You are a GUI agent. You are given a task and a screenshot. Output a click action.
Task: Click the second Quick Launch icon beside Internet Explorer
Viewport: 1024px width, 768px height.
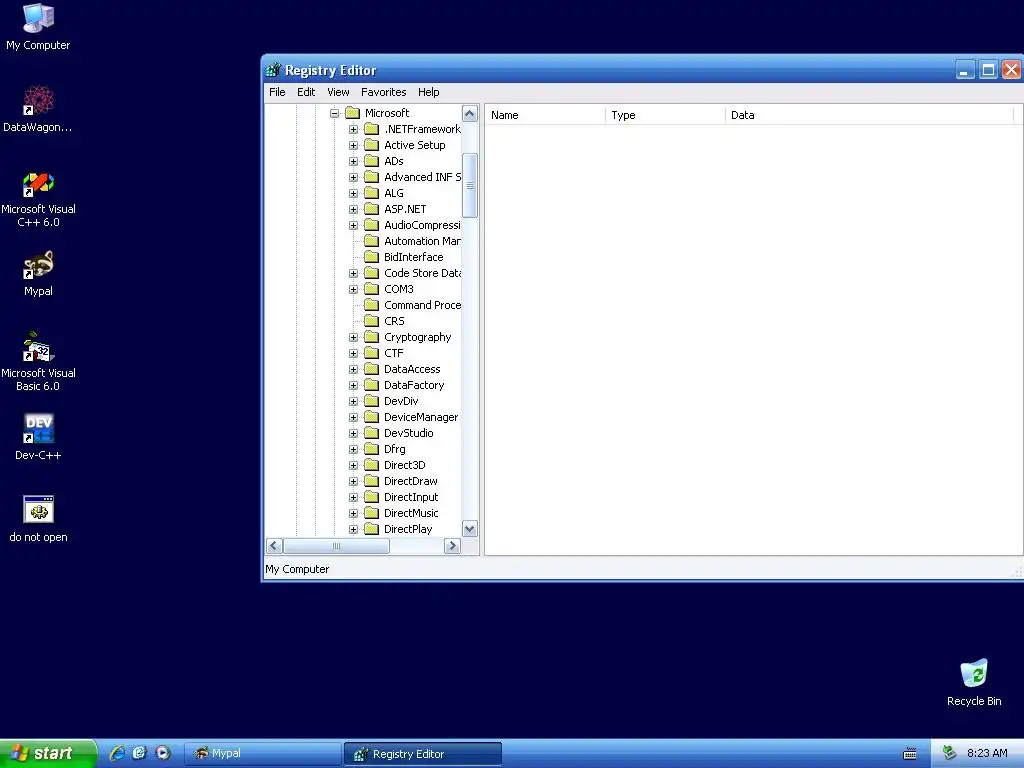pos(139,753)
